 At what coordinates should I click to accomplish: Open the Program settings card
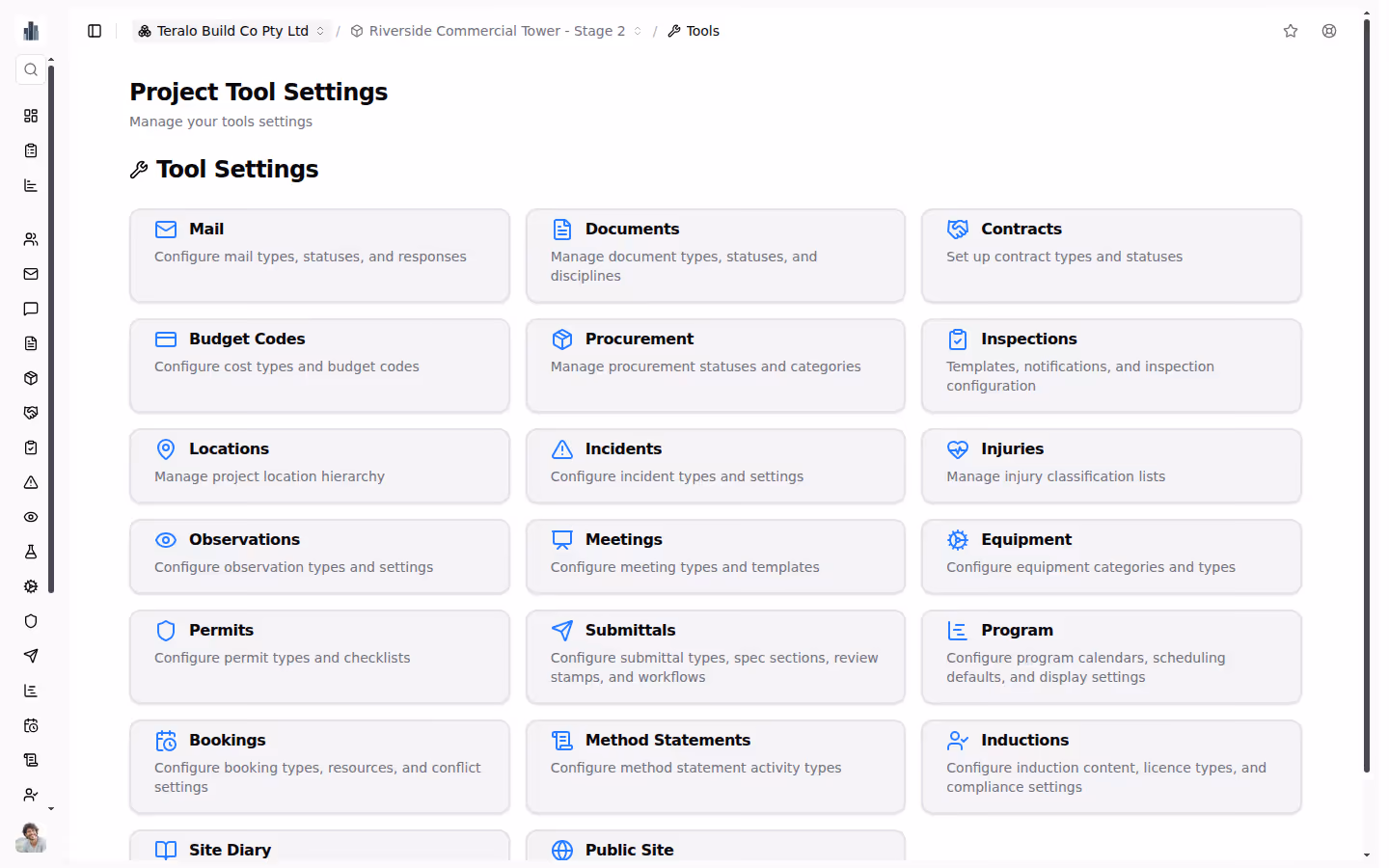click(x=1111, y=657)
